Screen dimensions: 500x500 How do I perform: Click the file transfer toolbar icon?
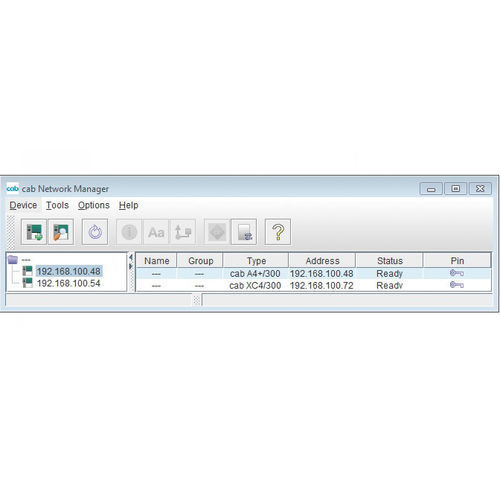[244, 232]
